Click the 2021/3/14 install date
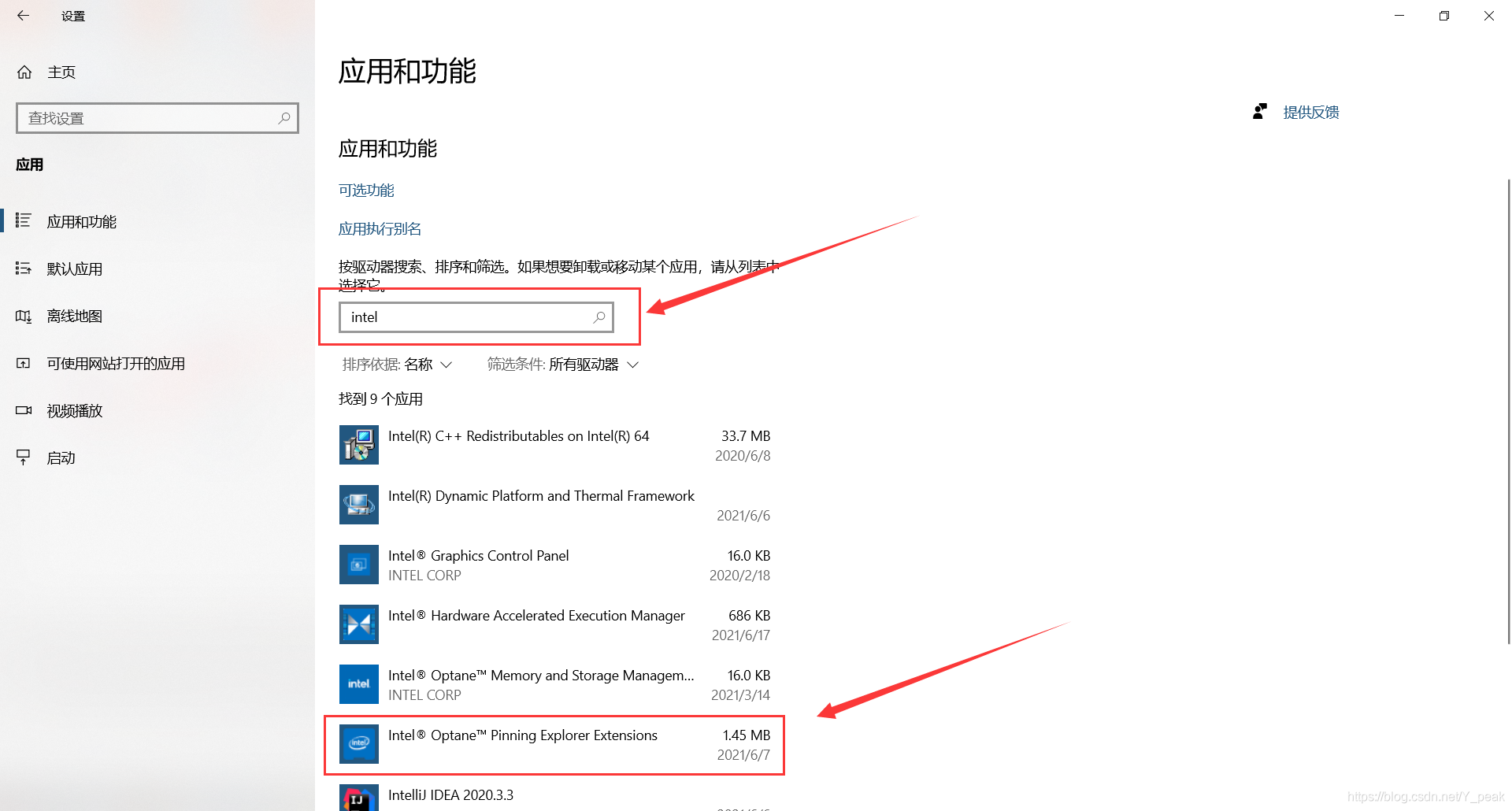The width and height of the screenshot is (1512, 811). click(x=741, y=695)
